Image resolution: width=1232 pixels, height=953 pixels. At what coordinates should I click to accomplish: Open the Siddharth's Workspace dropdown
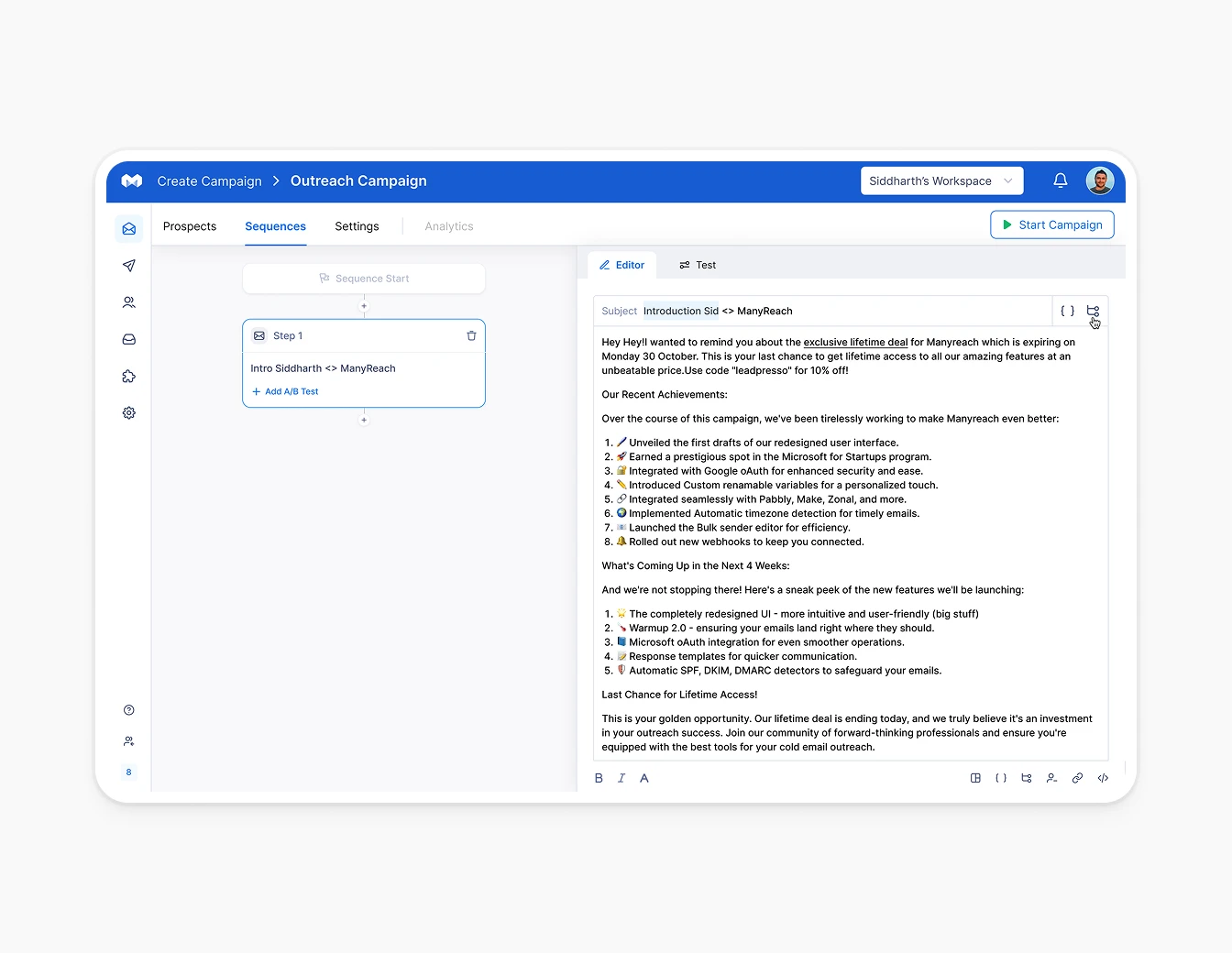[x=941, y=181]
